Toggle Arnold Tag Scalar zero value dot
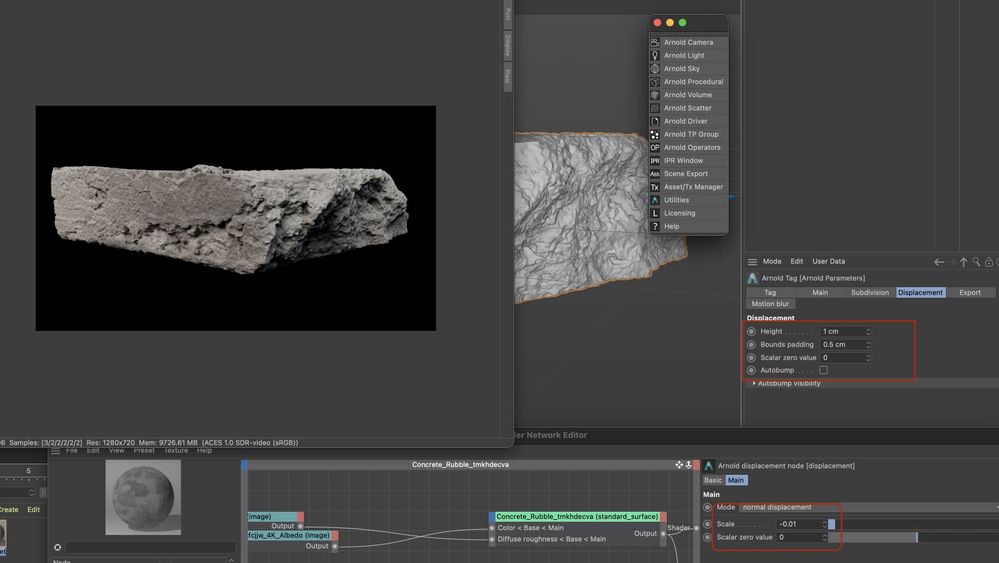 (x=751, y=358)
